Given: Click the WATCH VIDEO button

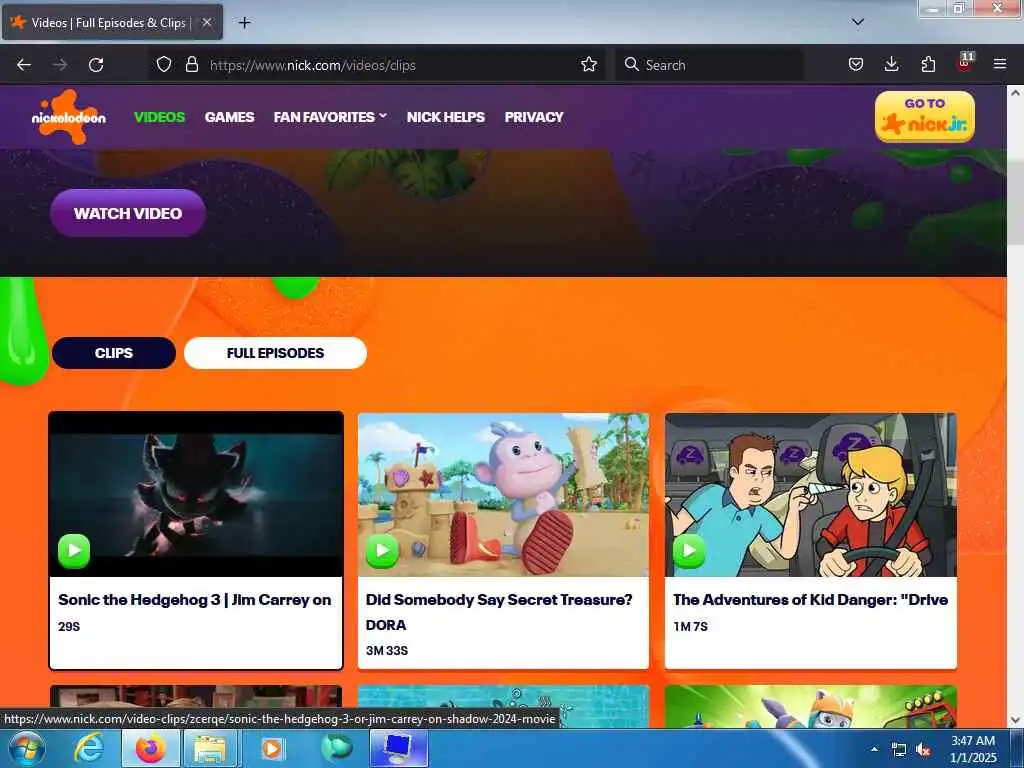Looking at the screenshot, I should (128, 213).
